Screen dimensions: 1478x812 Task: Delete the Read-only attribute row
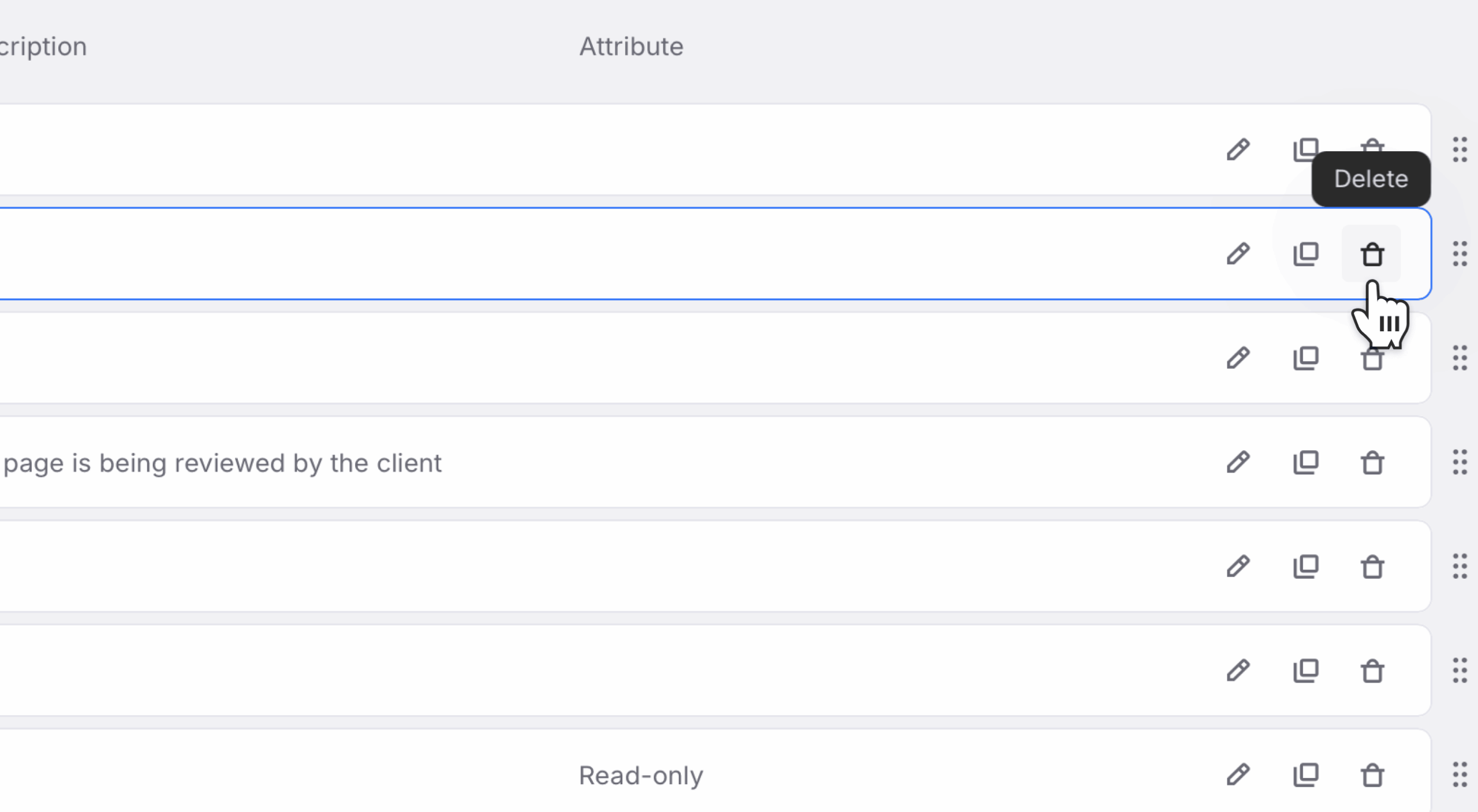click(x=1372, y=775)
